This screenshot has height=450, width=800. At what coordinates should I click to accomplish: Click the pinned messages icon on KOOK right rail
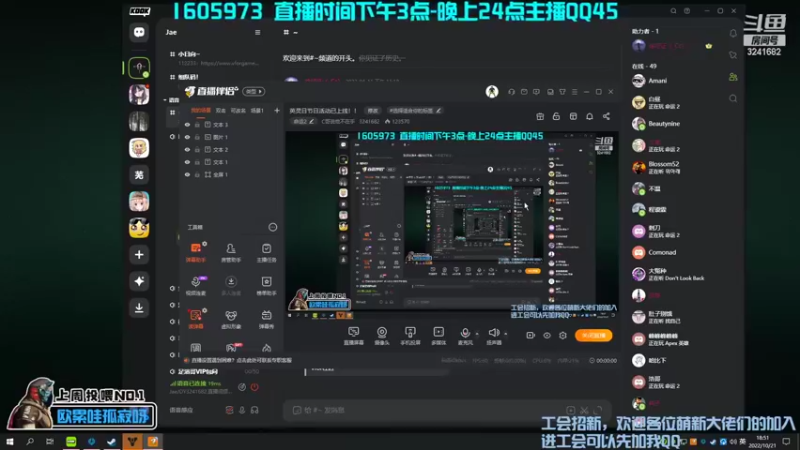(x=733, y=55)
